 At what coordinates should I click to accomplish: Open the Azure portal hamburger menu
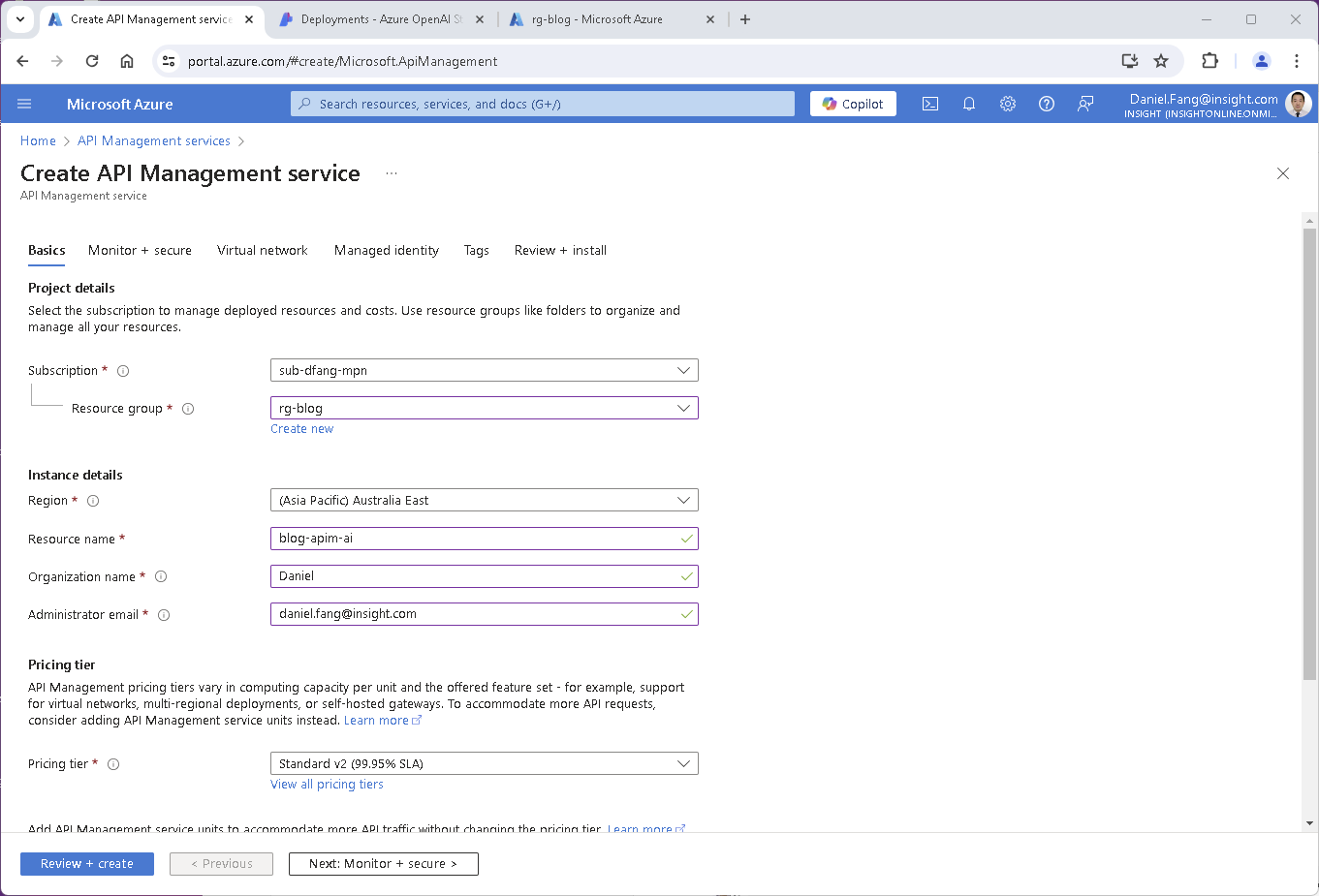(x=24, y=104)
